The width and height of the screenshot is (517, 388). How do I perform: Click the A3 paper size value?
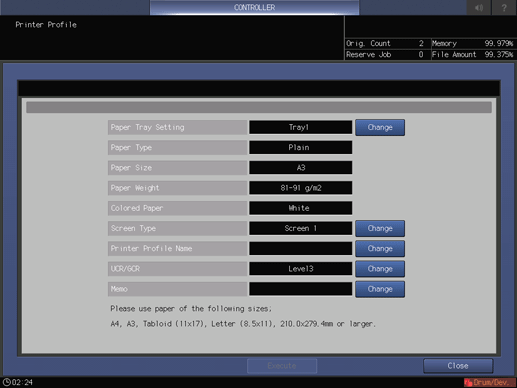coord(300,168)
